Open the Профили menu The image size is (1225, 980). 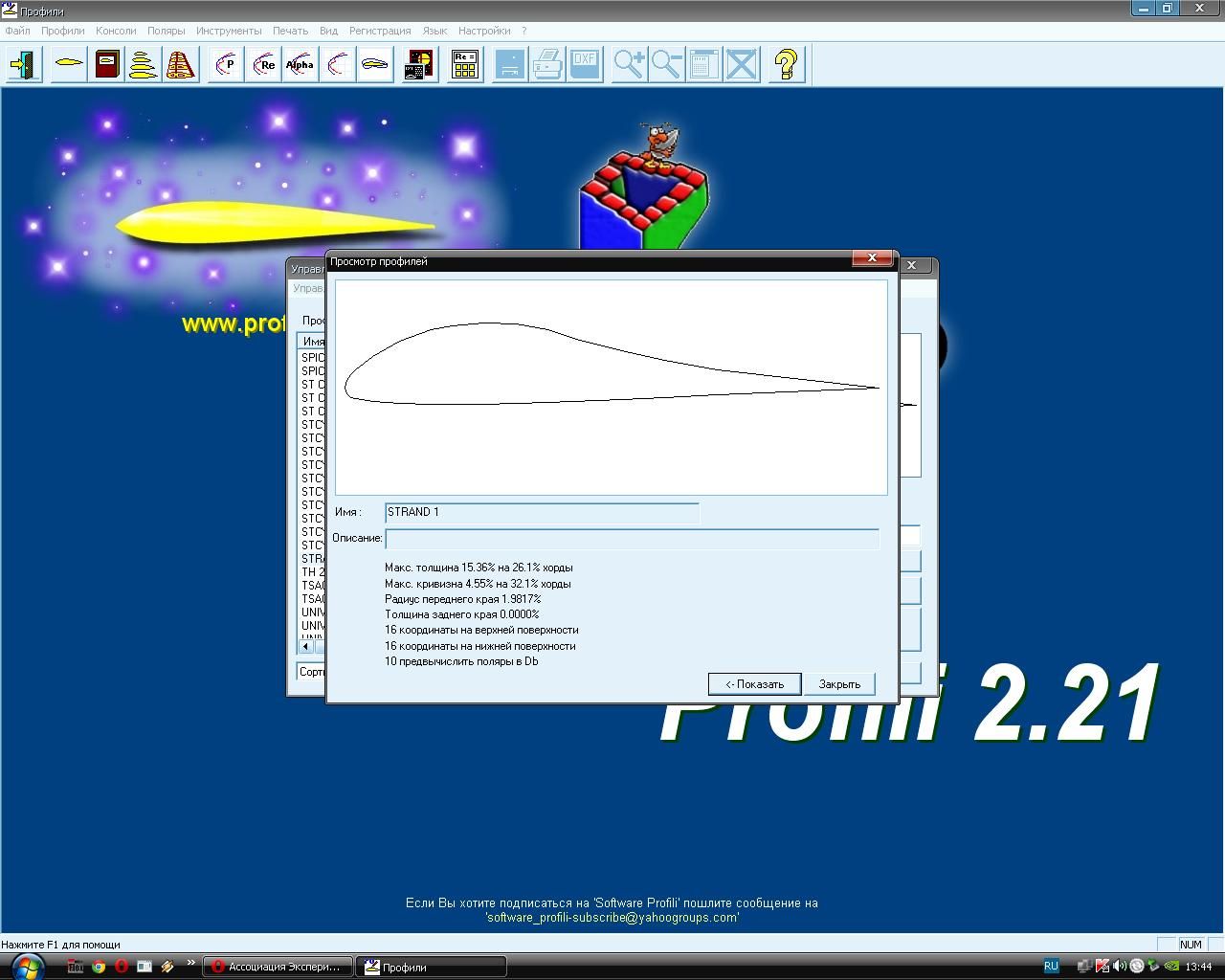(62, 31)
